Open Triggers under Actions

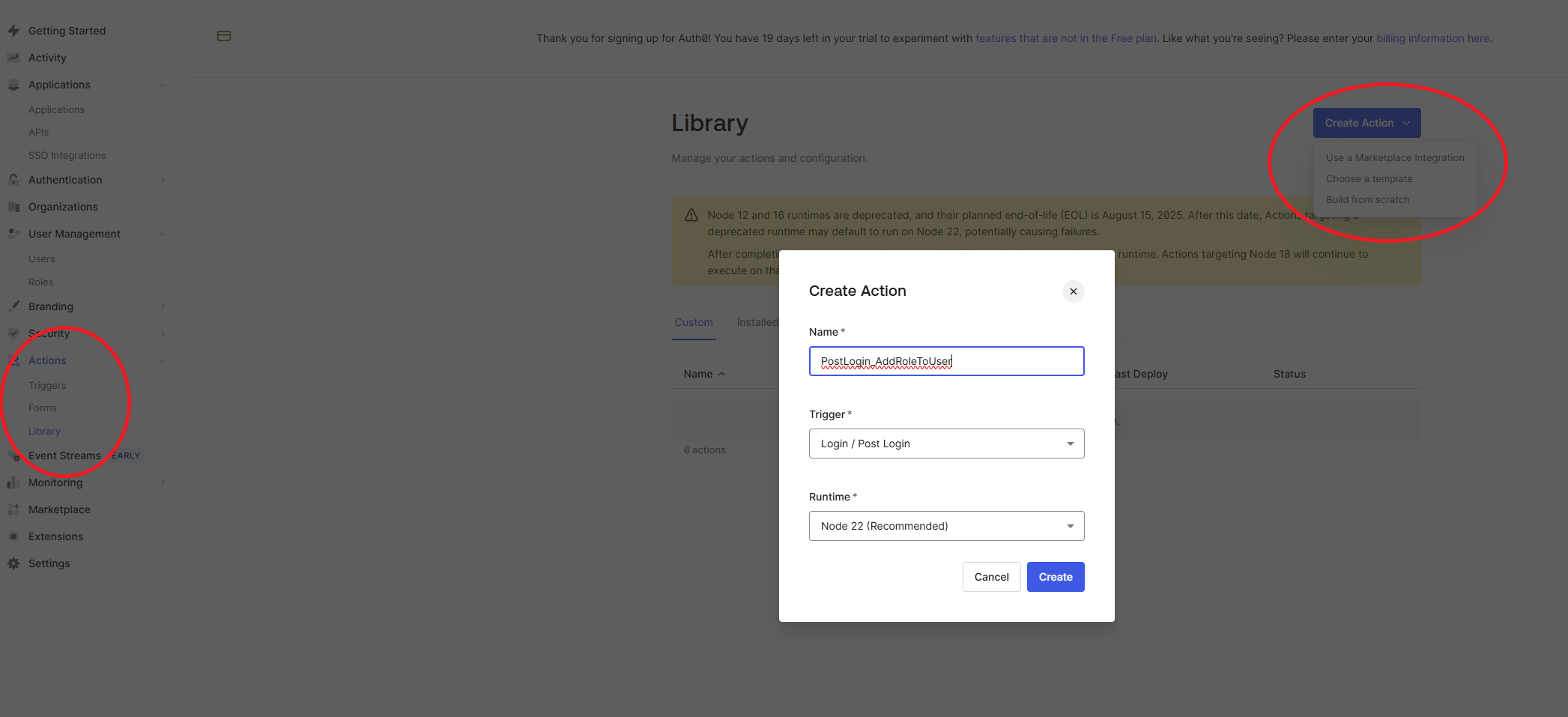point(47,385)
